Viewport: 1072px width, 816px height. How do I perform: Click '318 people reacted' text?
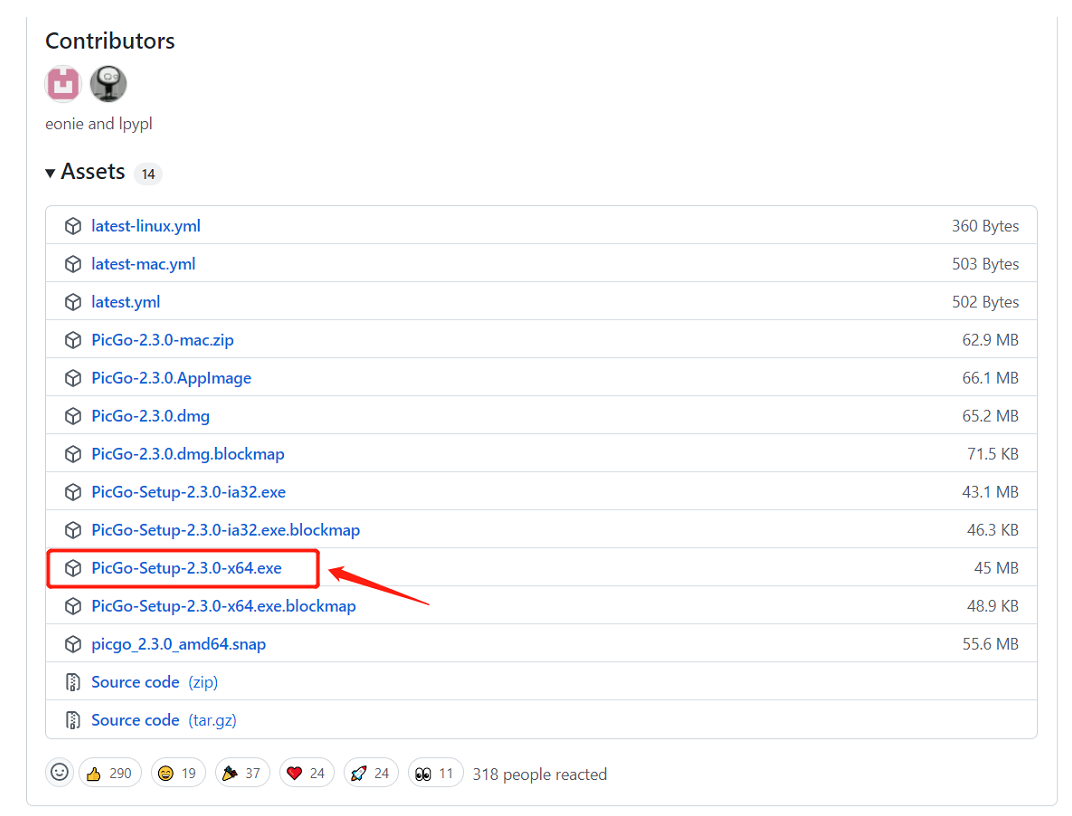point(539,774)
